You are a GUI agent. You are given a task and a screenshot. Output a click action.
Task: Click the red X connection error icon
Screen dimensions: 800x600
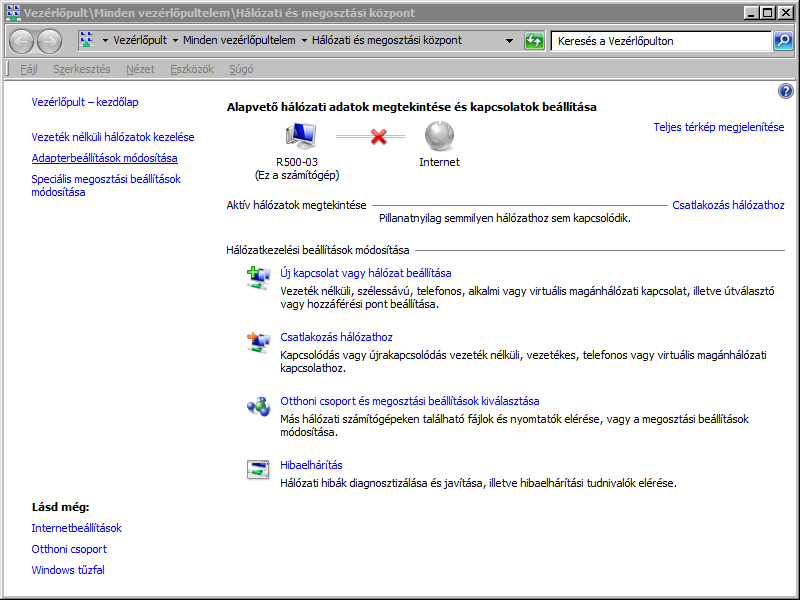pos(379,136)
